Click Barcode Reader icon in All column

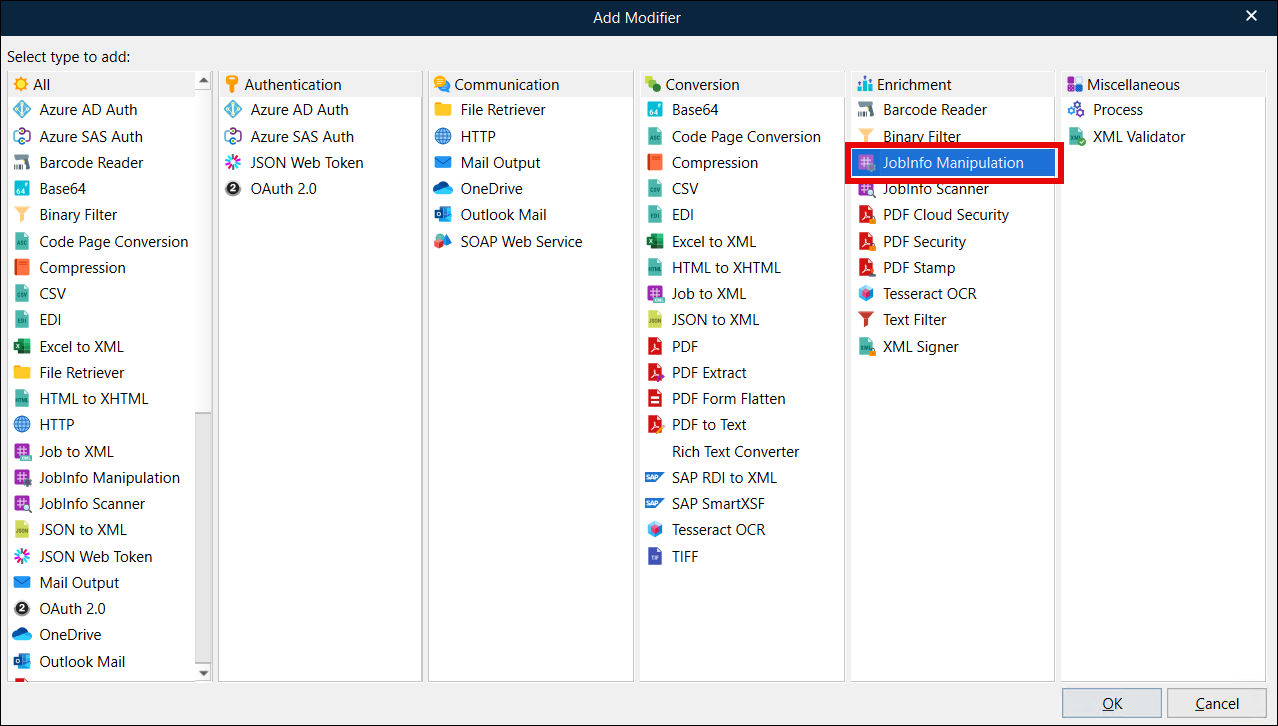[22, 162]
